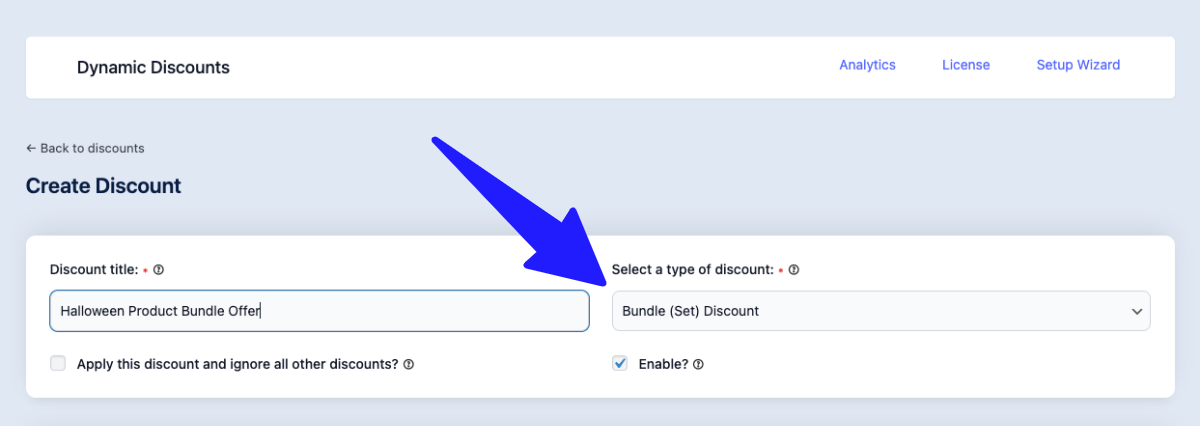Click the back arrow before Back to discounts
The width and height of the screenshot is (1200, 426).
(x=31, y=148)
